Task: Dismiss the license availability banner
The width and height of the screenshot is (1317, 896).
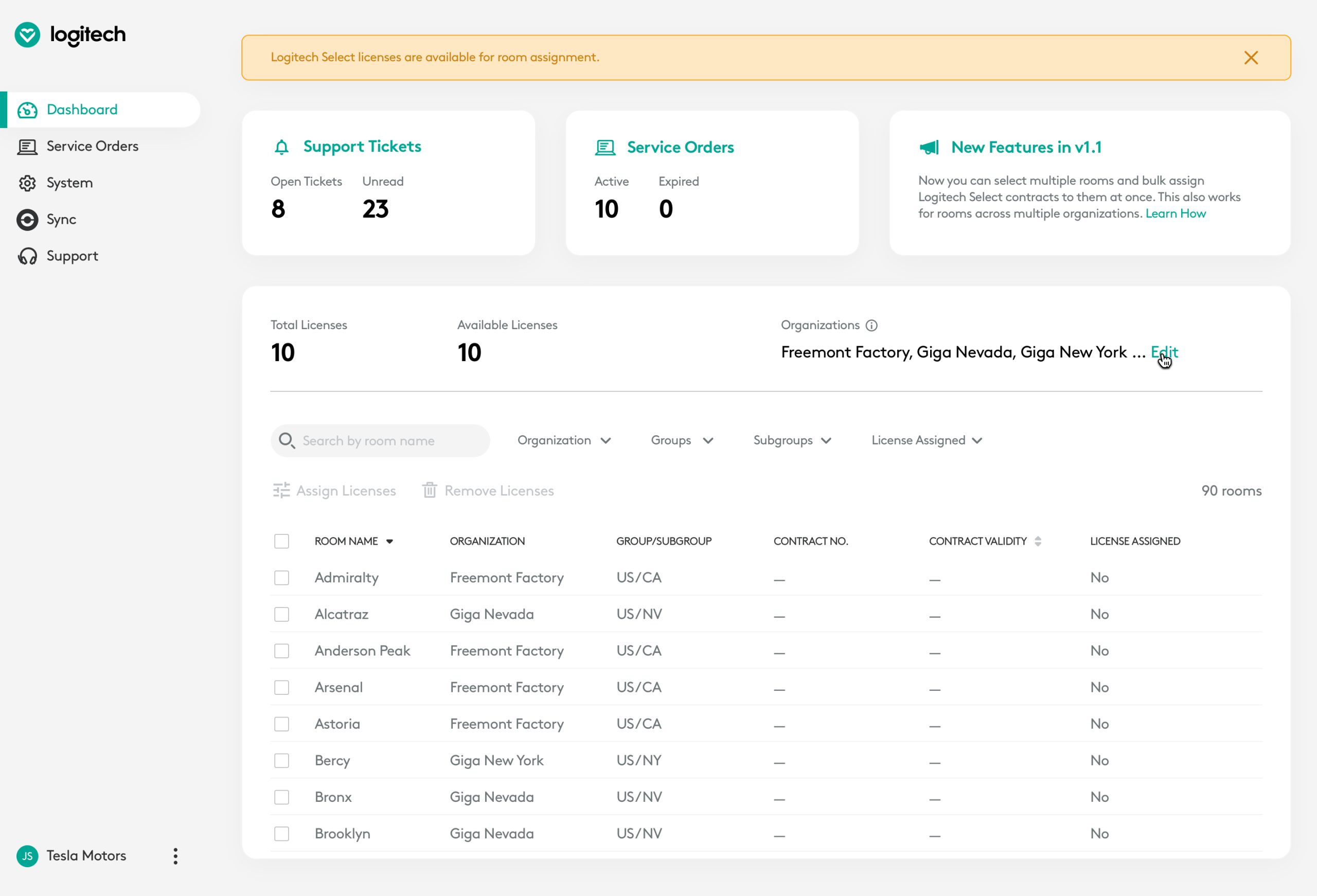Action: click(1251, 58)
